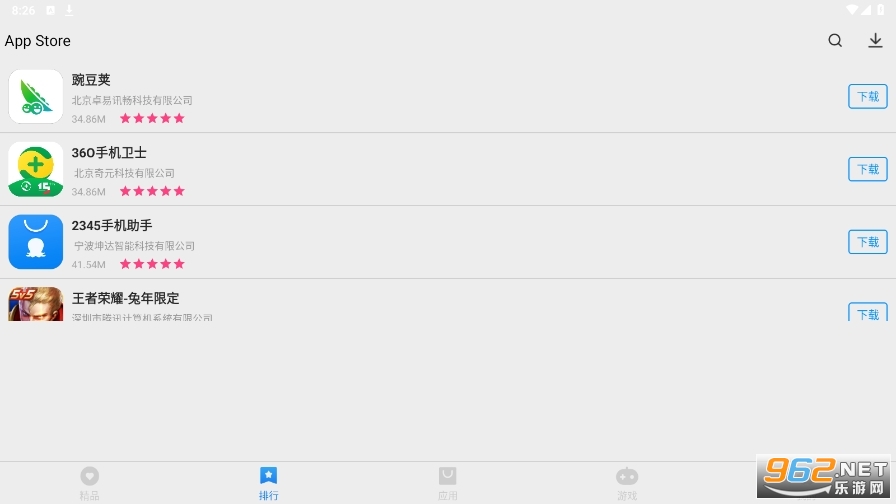This screenshot has height=504, width=896.
Task: Switch to the 应用 apps tab
Action: pos(447,483)
